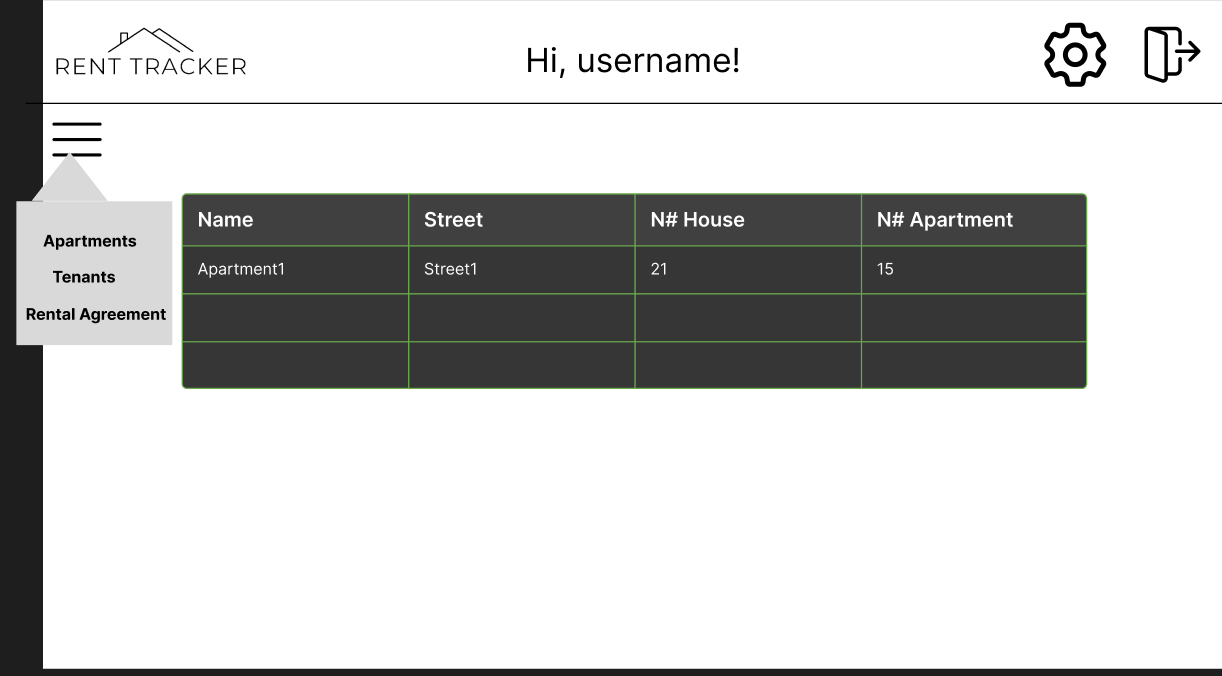Click the Rent Tracker brand name
Screen dimensions: 1222x676
click(150, 65)
